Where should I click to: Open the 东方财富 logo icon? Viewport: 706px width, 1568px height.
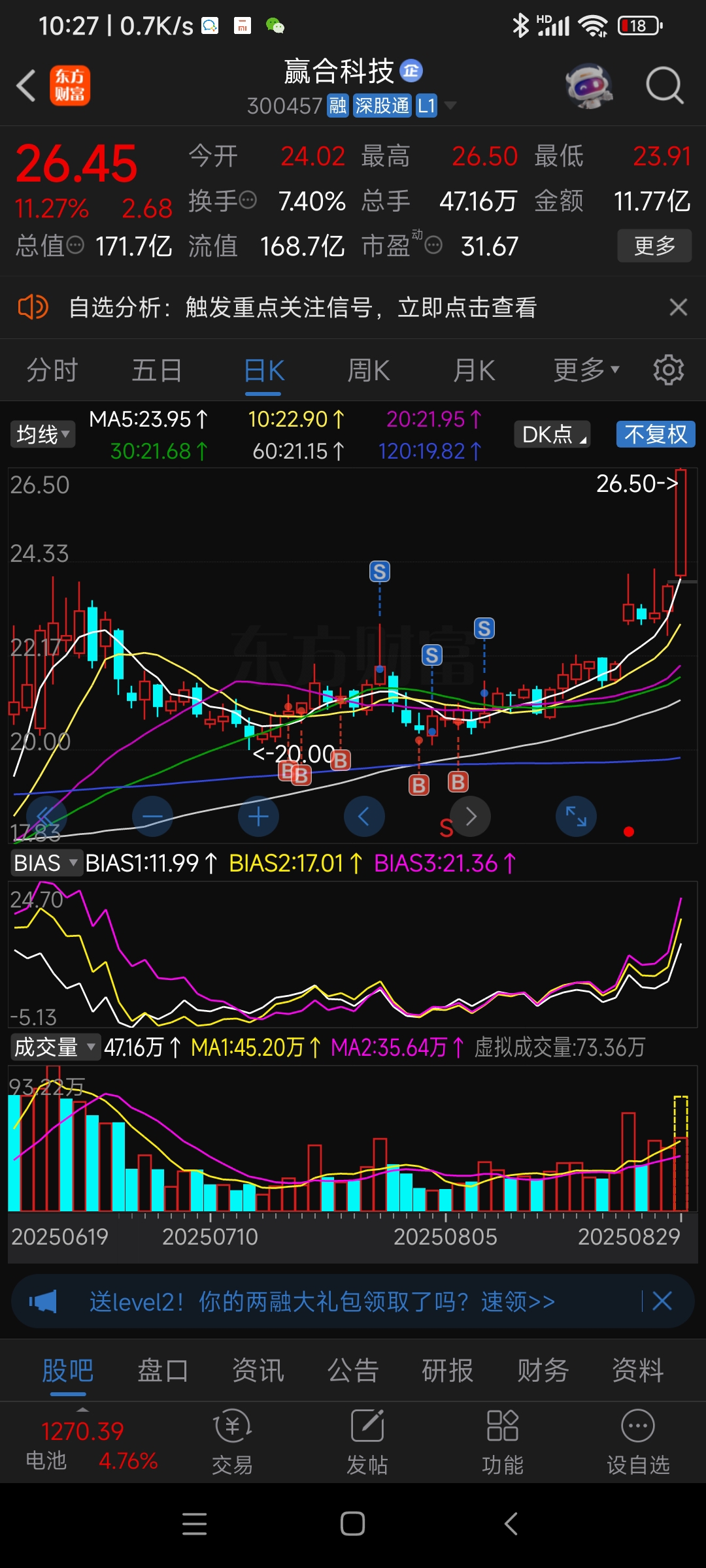tap(70, 86)
